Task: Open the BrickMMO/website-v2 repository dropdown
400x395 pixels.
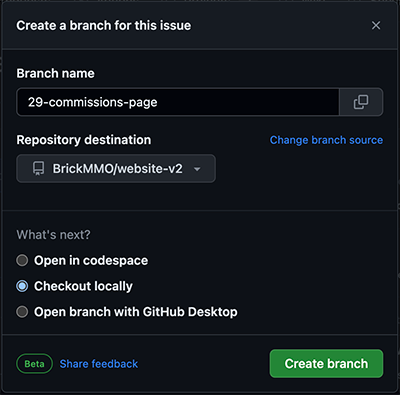Action: 116,168
